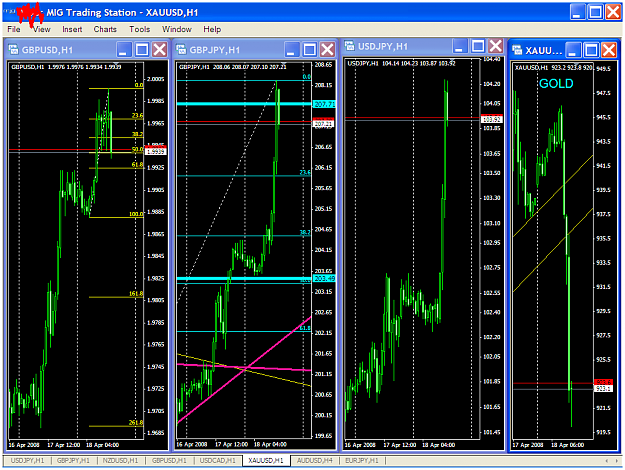
Task: Minimize the MIG Trading Station main window
Action: click(577, 12)
